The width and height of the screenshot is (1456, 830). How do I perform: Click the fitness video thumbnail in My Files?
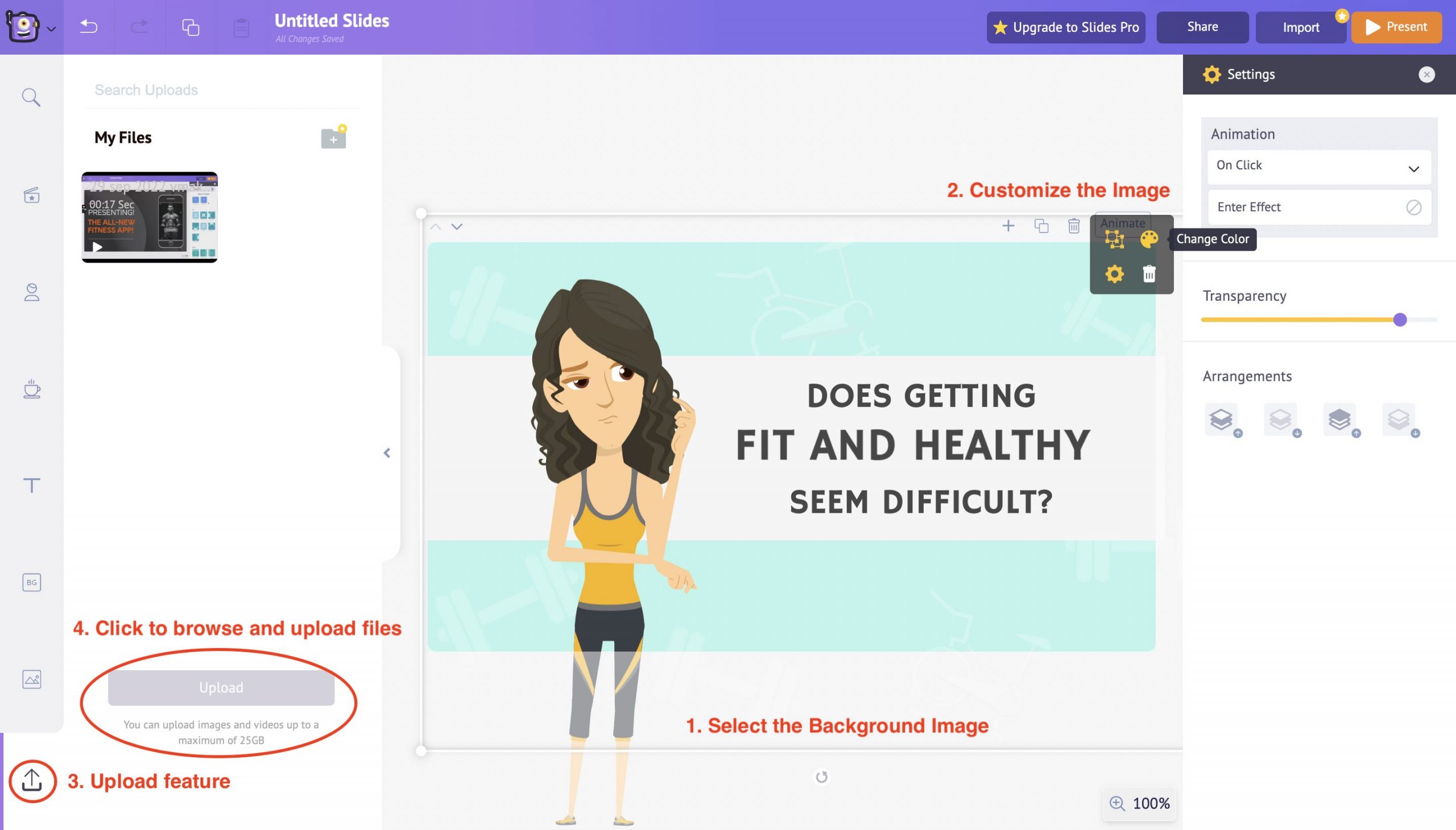click(149, 215)
